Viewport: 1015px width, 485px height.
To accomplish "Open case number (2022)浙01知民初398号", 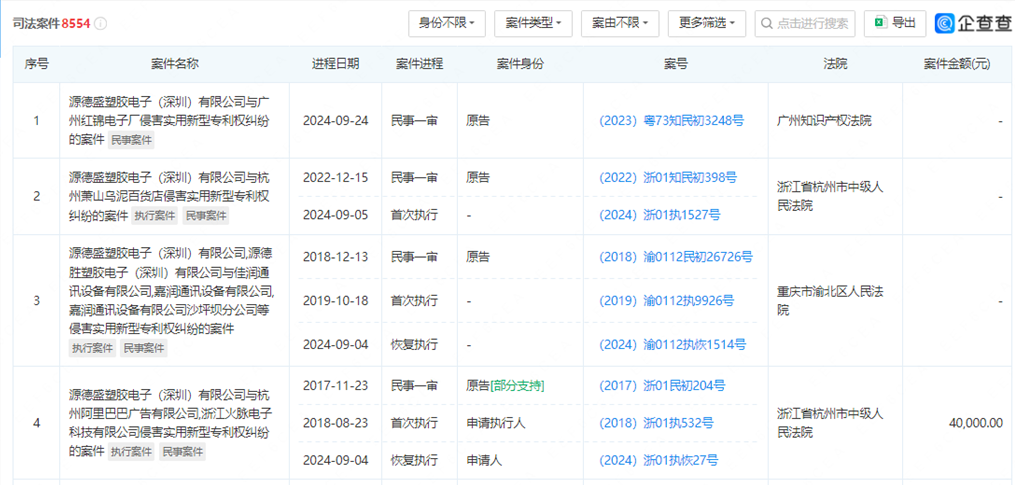I will [668, 177].
